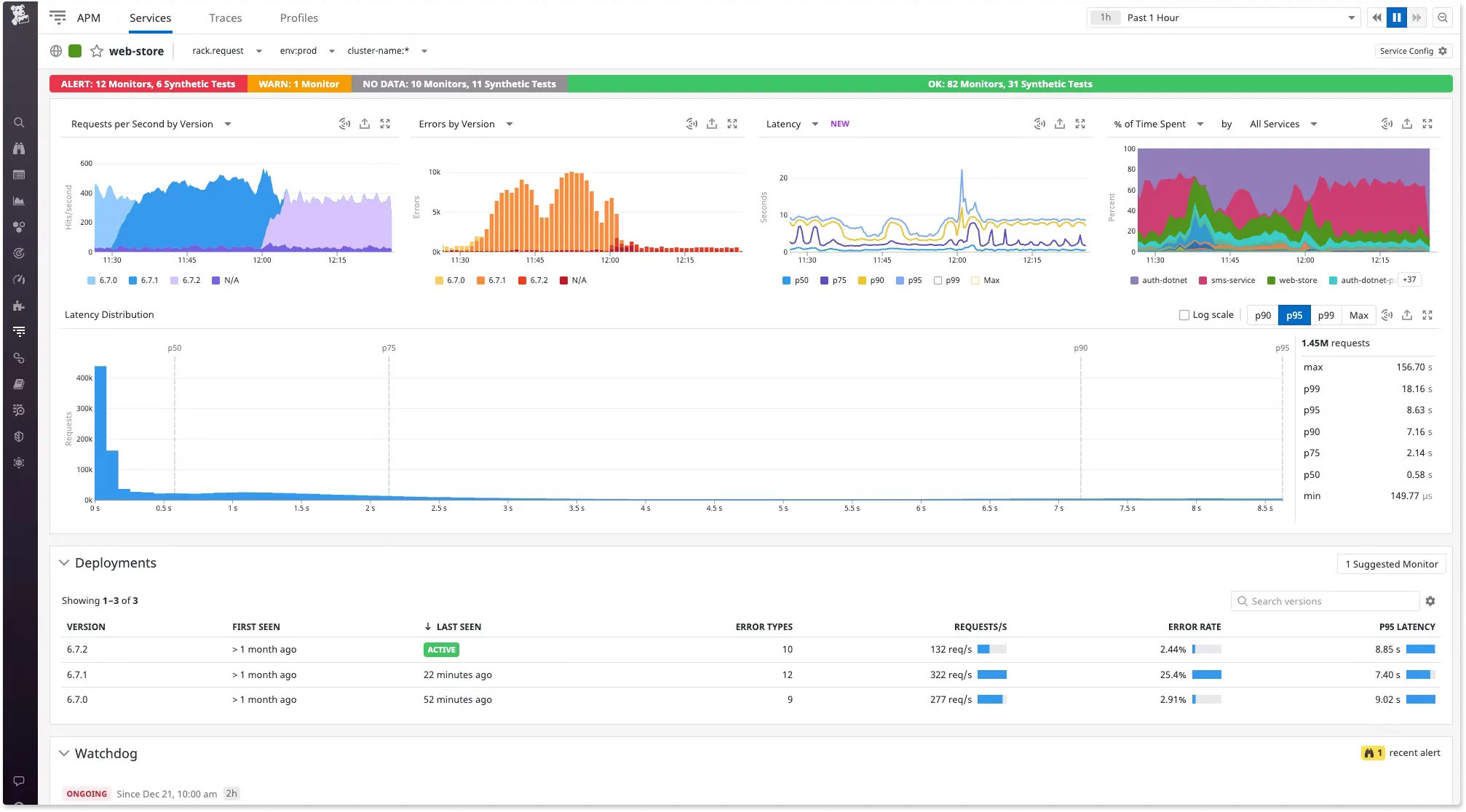Open the All Services dropdown
1466x812 pixels.
1283,124
